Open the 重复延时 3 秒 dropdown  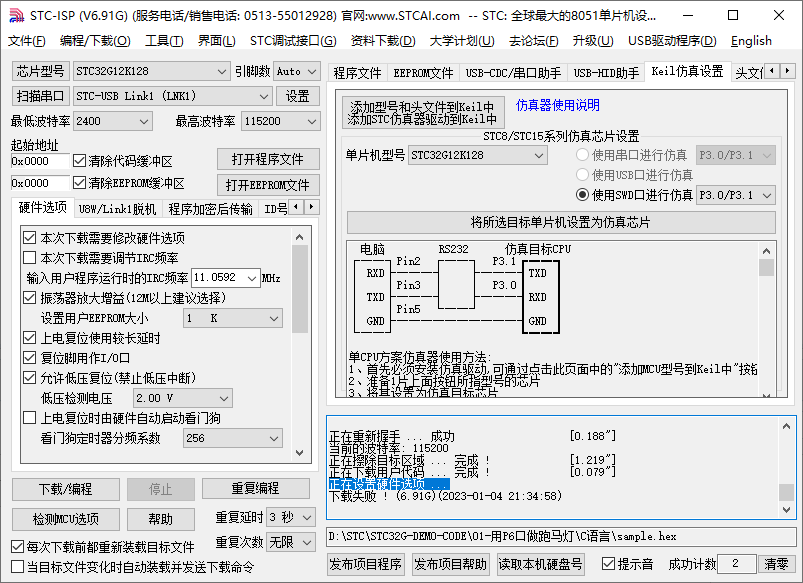point(290,517)
